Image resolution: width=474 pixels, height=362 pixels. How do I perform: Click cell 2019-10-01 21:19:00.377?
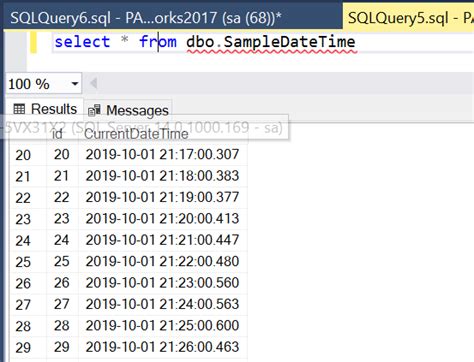(163, 197)
